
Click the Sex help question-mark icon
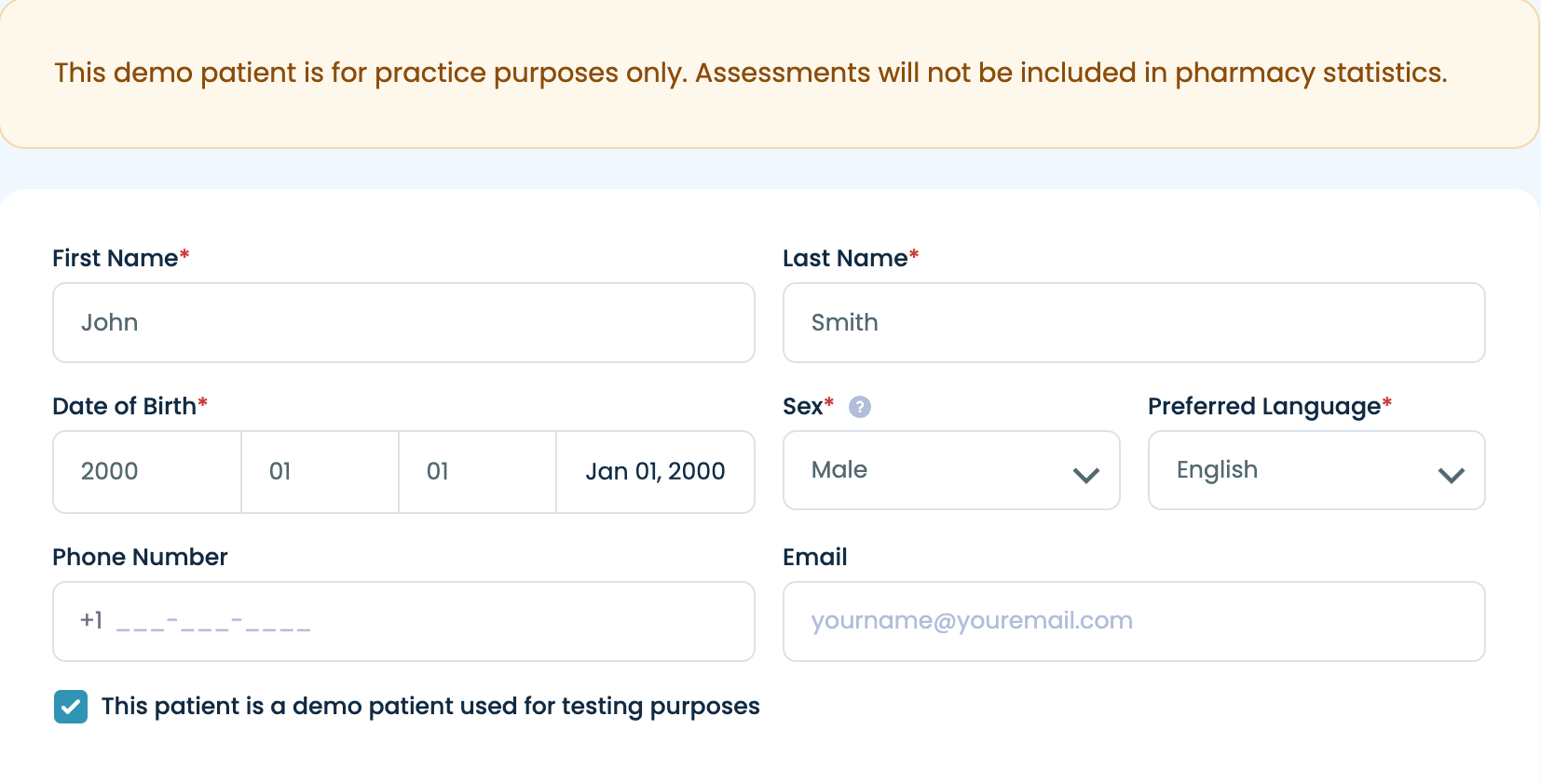(x=859, y=407)
